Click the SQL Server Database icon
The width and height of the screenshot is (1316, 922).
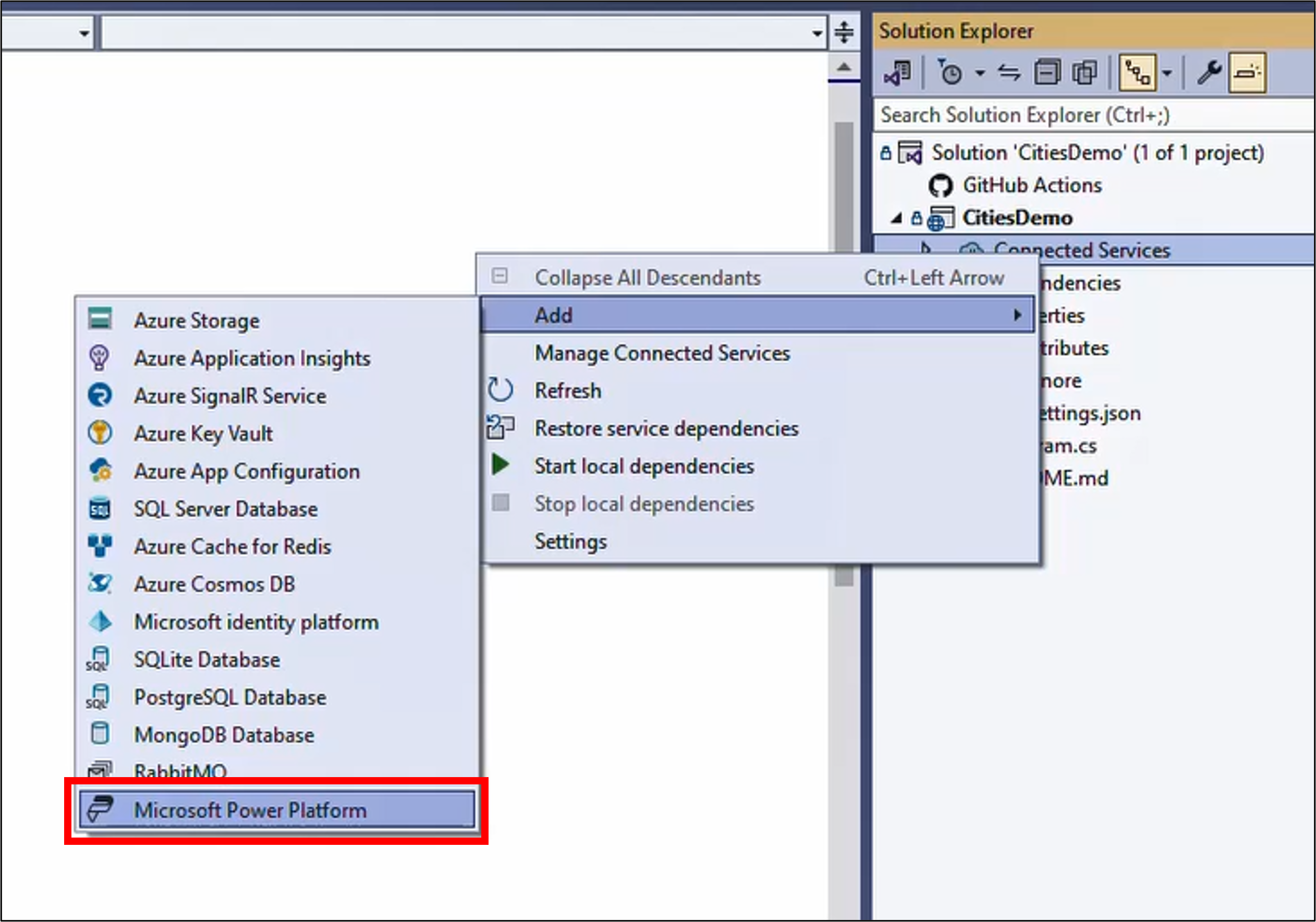[x=100, y=508]
